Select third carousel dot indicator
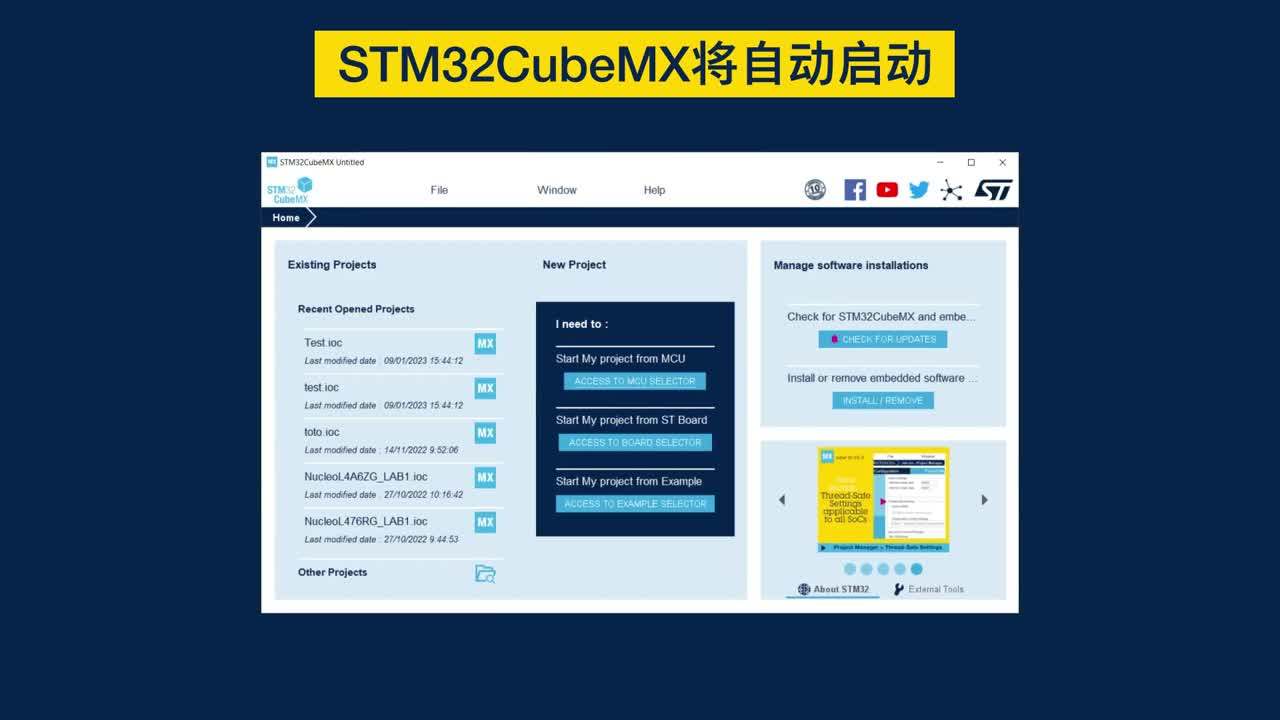1280x720 pixels. click(x=883, y=569)
